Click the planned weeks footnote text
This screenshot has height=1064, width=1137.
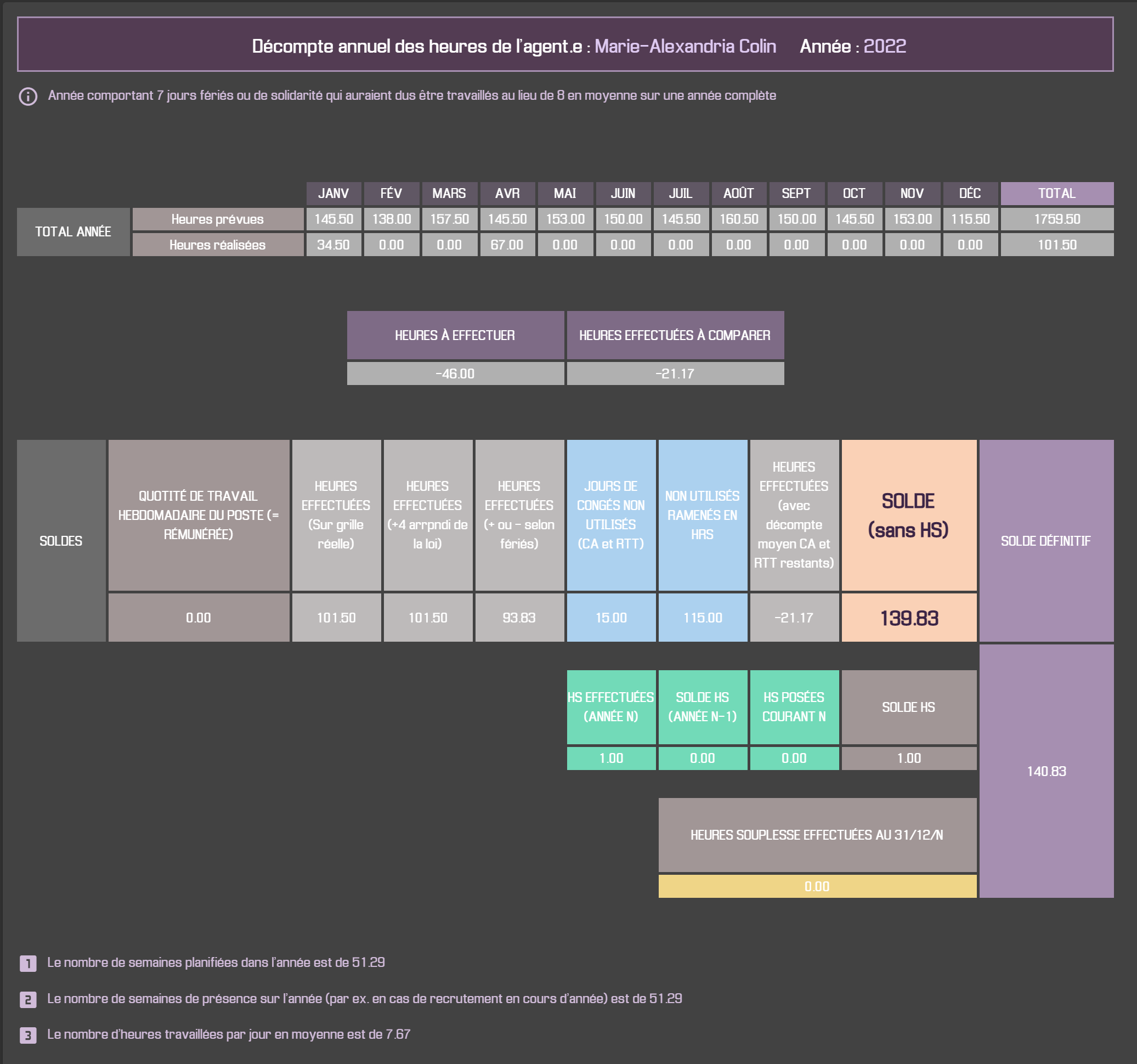(x=216, y=963)
